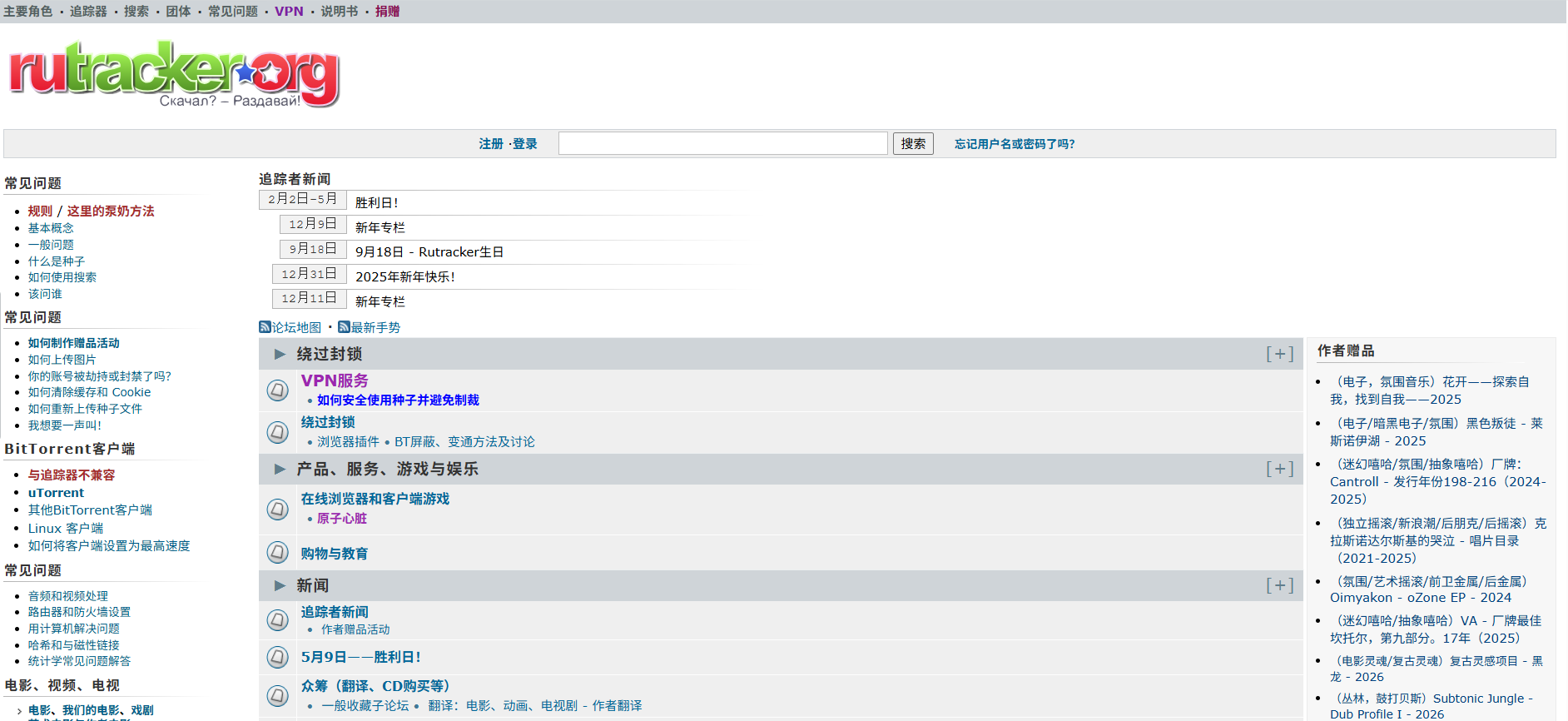Screen dimensions: 1568x721
Task: Open the 追踪器 top menu item
Action: click(88, 11)
